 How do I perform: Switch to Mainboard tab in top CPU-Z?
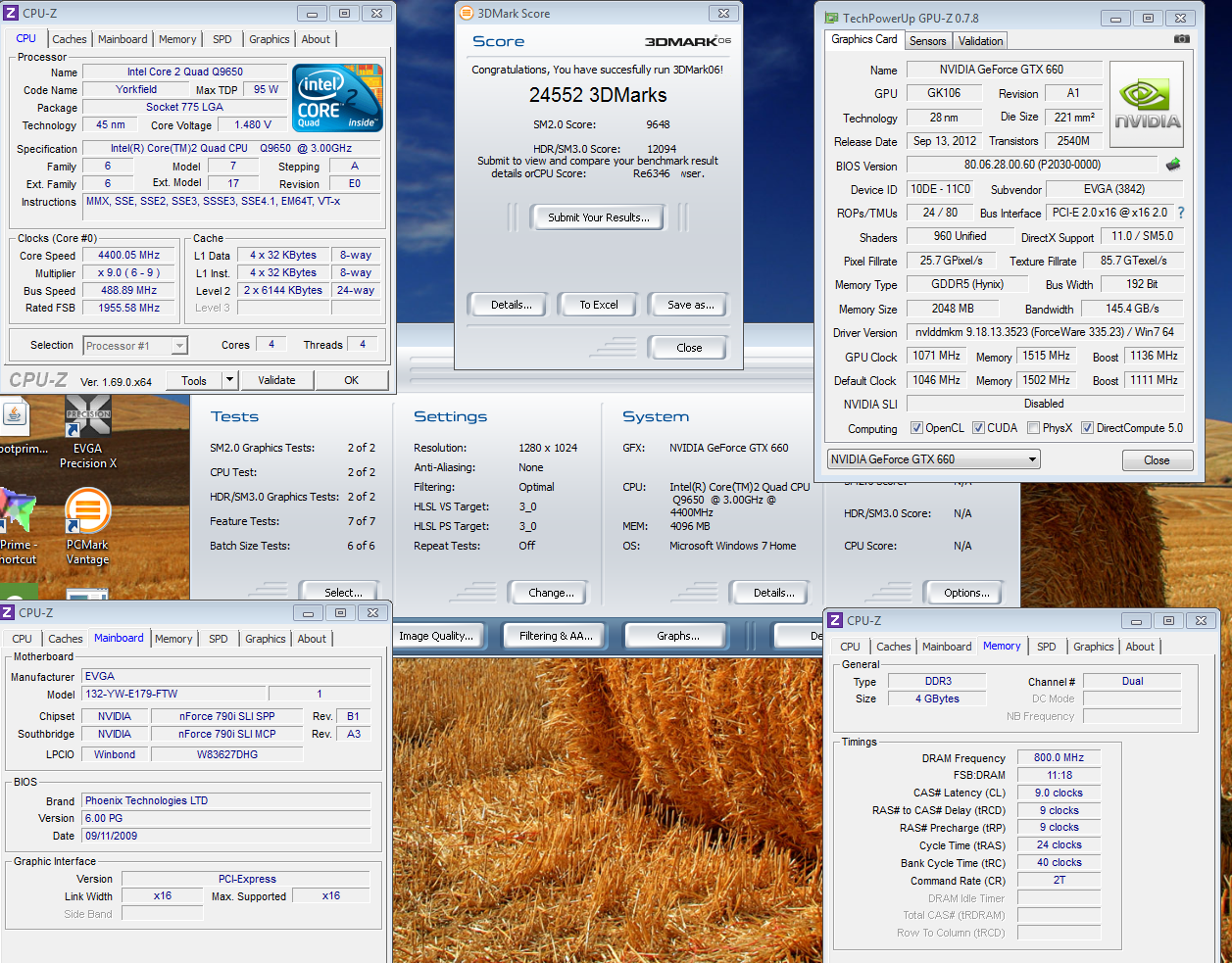[123, 39]
